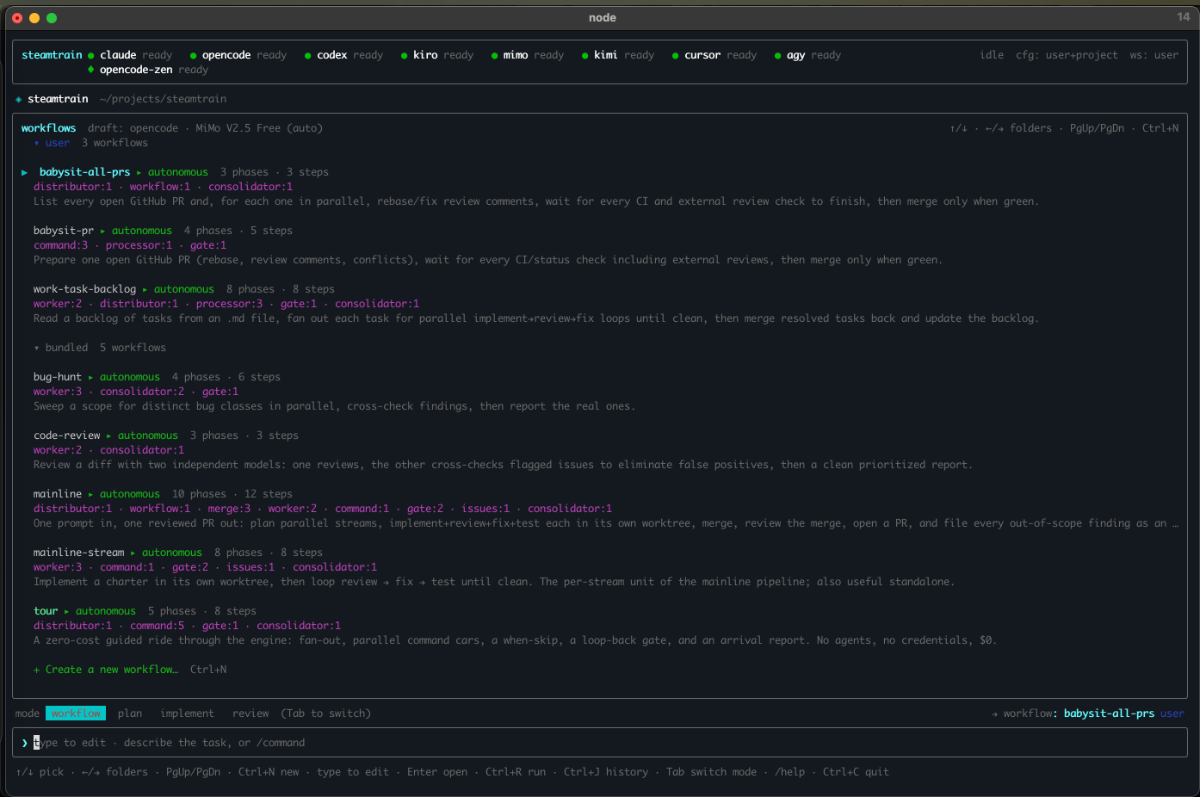Switch to review mode tab
Image resolution: width=1200 pixels, height=797 pixels.
251,713
